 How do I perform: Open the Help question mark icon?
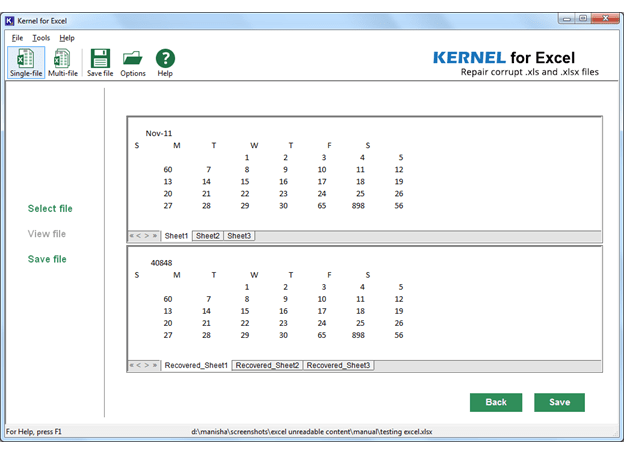[x=165, y=62]
